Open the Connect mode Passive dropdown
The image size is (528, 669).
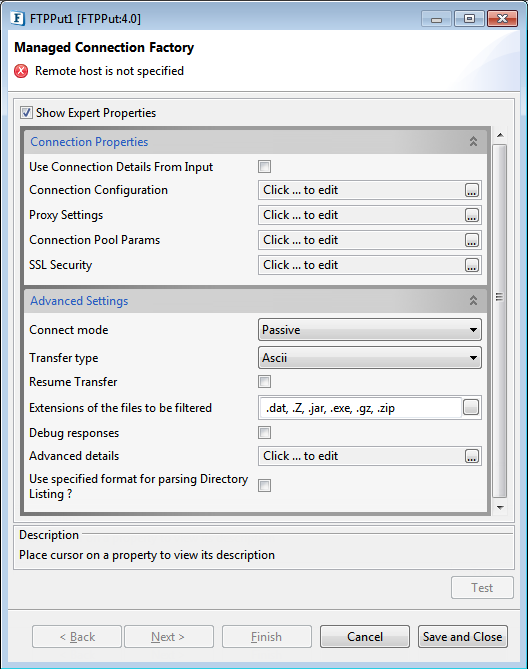click(x=370, y=330)
